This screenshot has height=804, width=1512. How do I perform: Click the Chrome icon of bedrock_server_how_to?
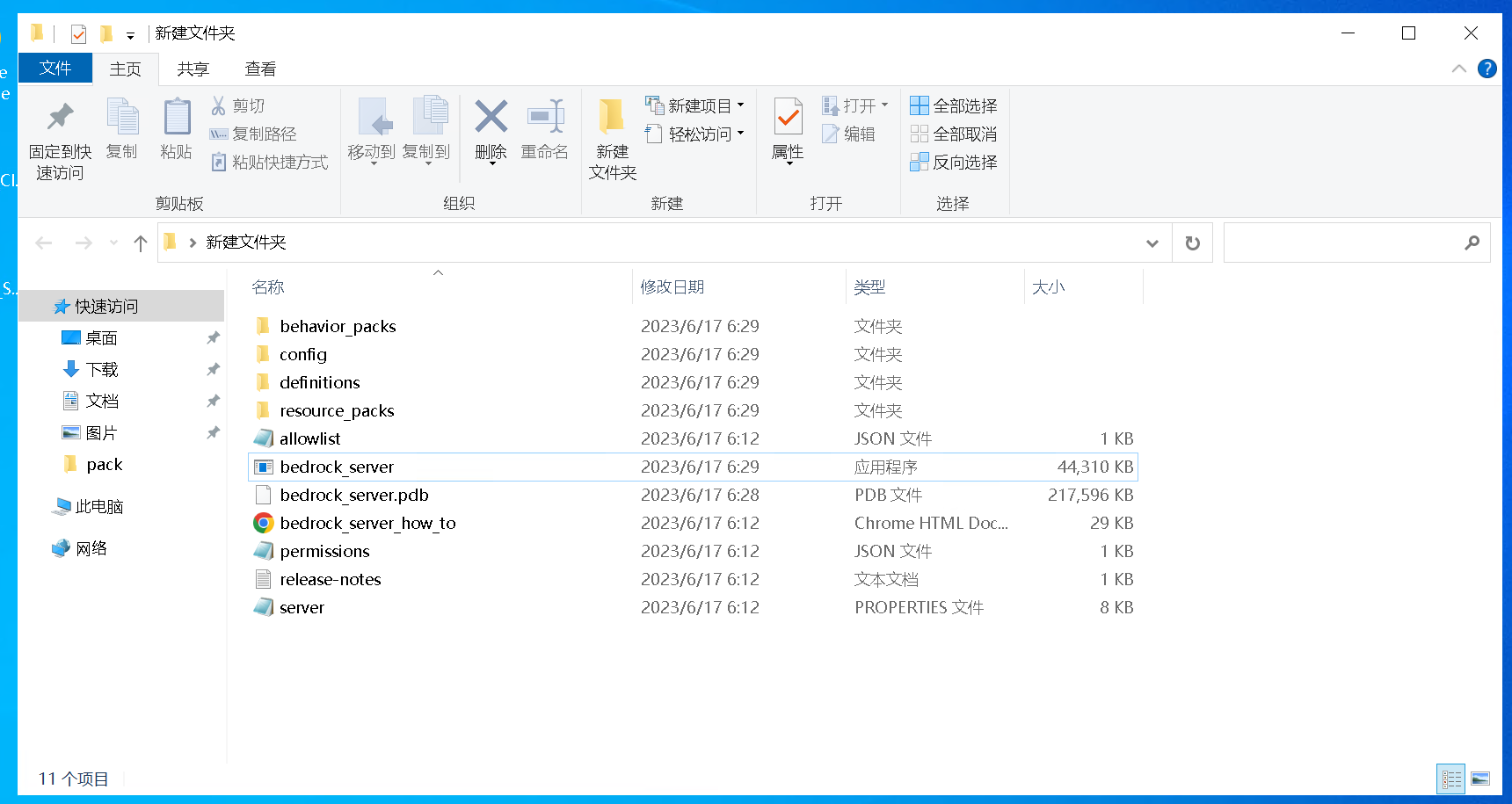coord(263,524)
